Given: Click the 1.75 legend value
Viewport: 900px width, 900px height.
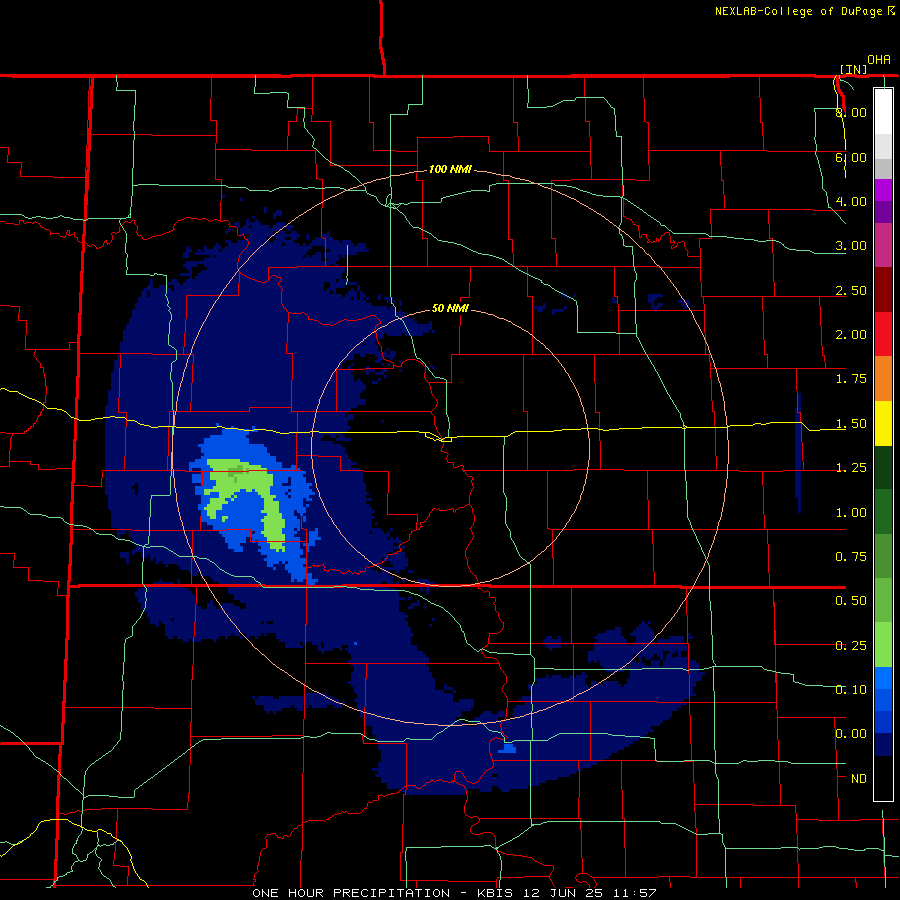Looking at the screenshot, I should (851, 379).
